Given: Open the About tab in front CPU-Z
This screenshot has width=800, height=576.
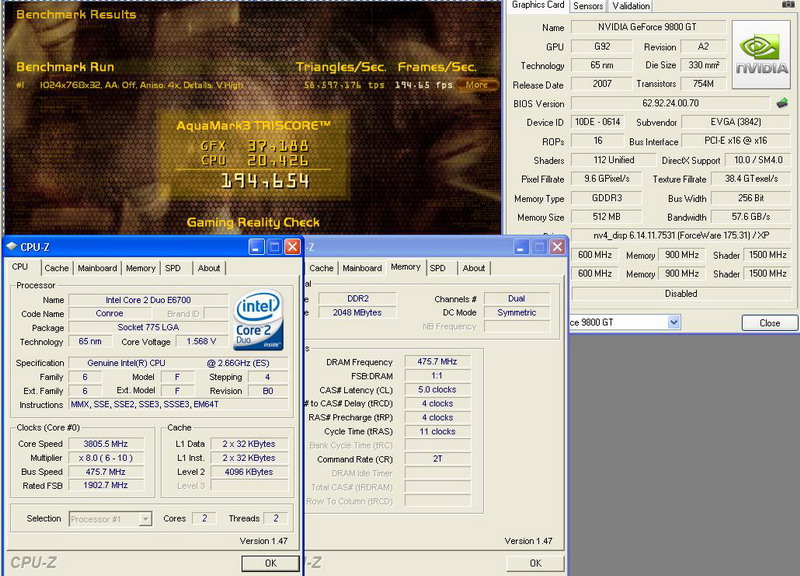Looking at the screenshot, I should [x=209, y=268].
